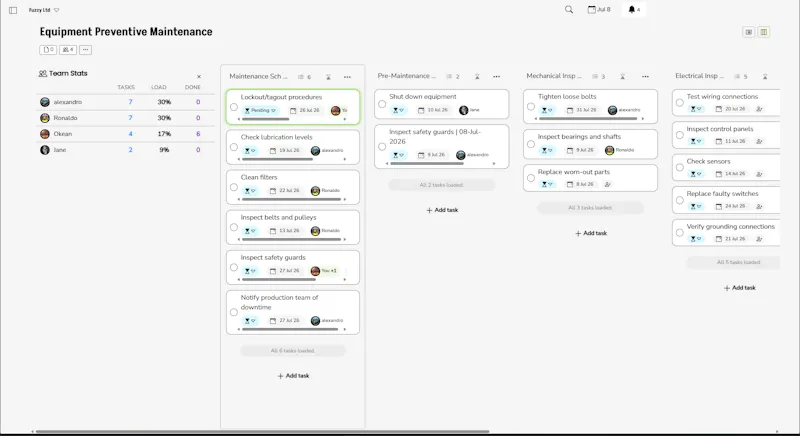Toggle the sidebar panel icon

(13, 10)
